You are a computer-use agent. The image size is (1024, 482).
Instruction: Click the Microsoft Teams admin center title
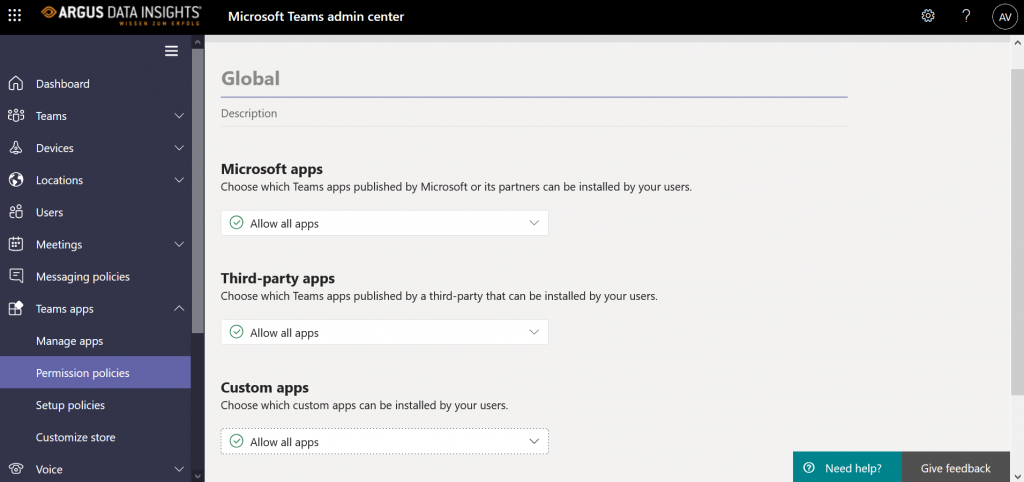(x=316, y=16)
